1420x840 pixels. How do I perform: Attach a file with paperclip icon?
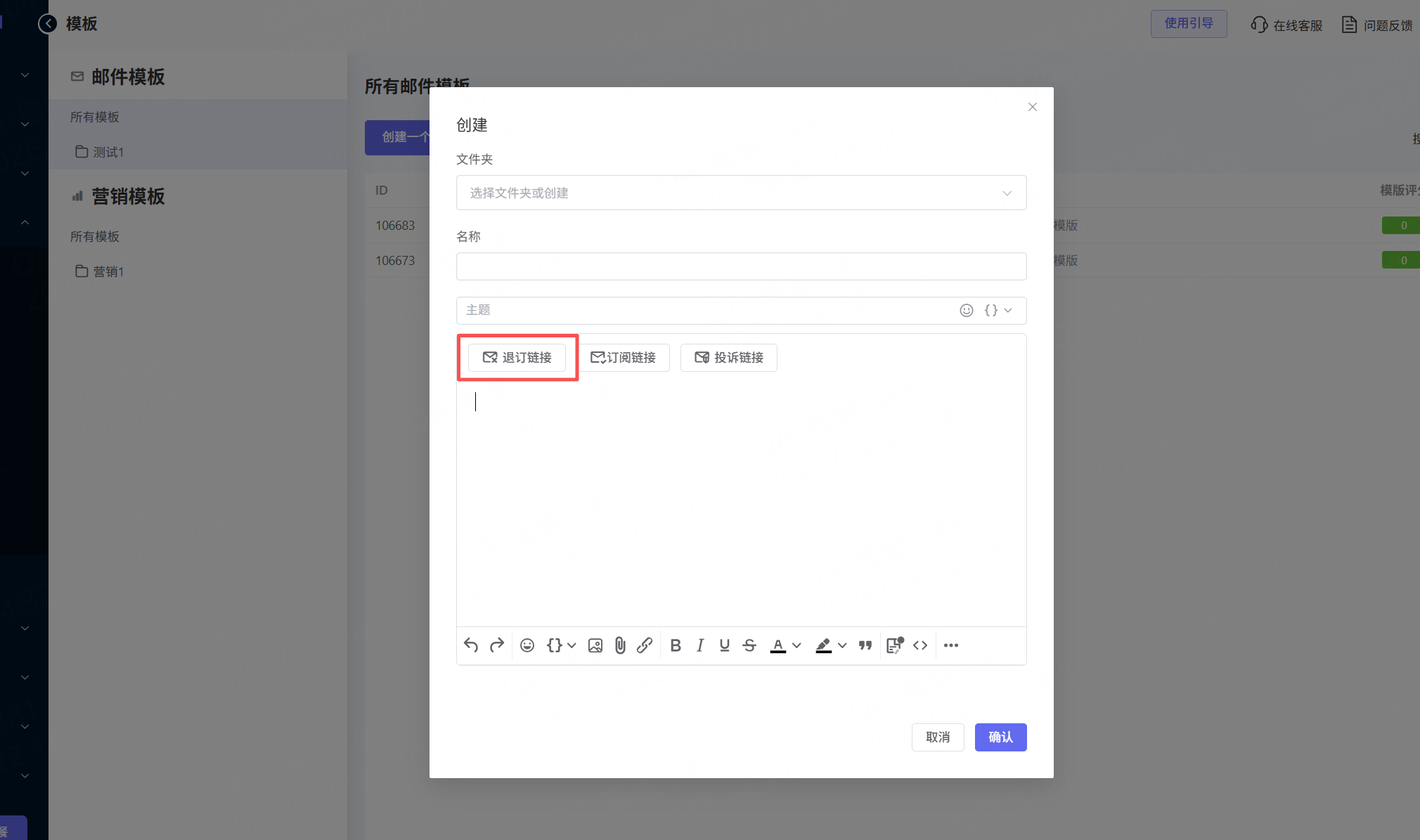click(x=620, y=645)
